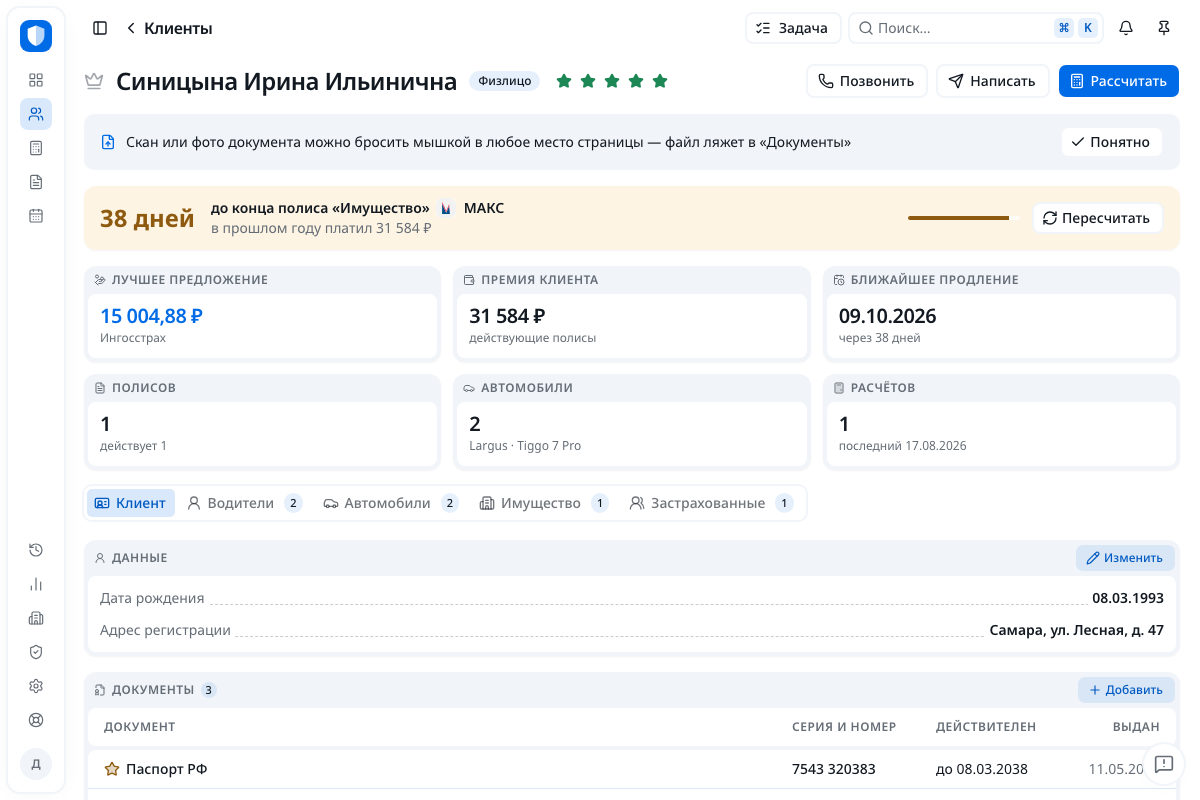The height and width of the screenshot is (800, 1200).
Task: Open the history clock icon in sidebar
Action: 36,550
